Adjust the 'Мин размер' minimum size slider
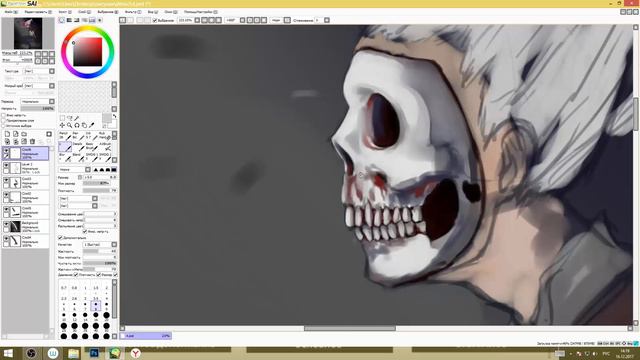Screen dimensions: 640x360 96,183
